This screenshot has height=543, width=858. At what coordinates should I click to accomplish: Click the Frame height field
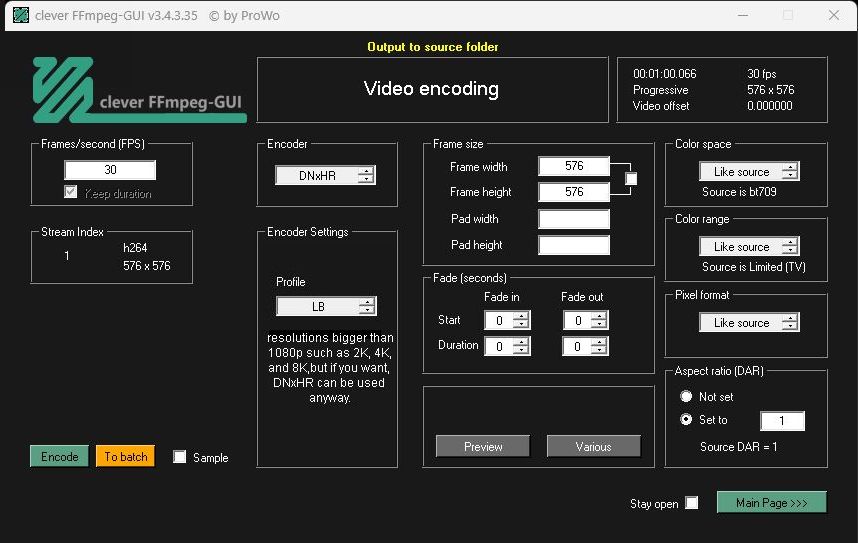[x=574, y=192]
